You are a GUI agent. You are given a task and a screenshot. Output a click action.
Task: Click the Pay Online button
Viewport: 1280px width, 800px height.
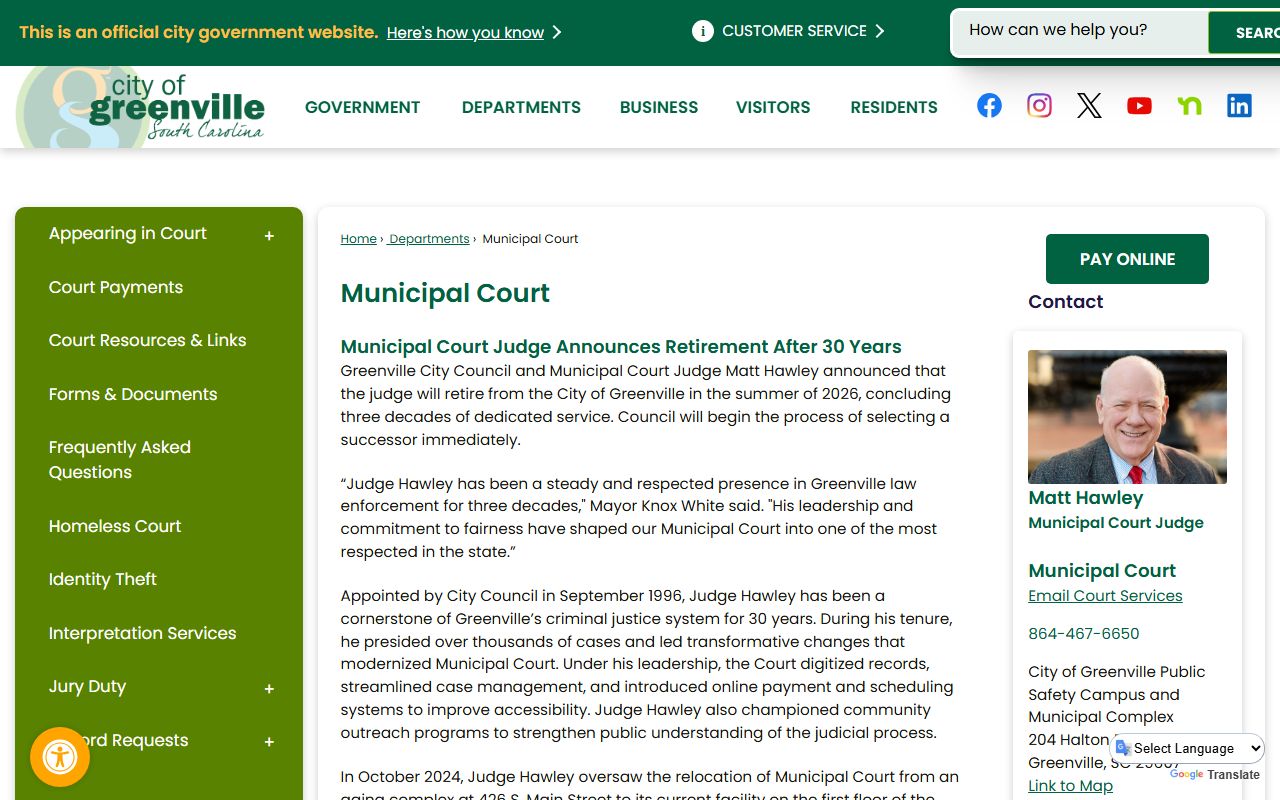1127,259
